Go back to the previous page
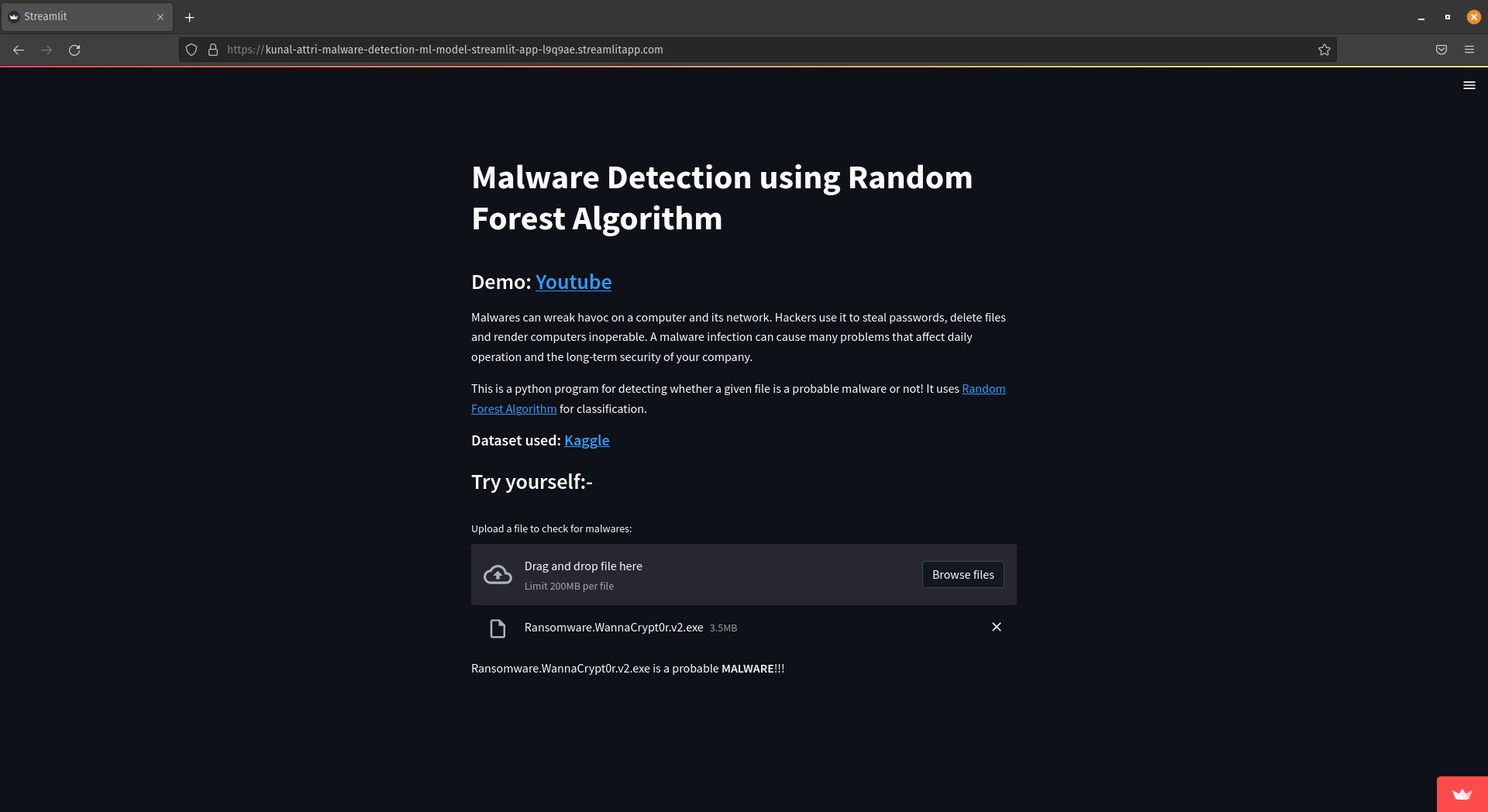Viewport: 1488px width, 812px height. (x=19, y=50)
